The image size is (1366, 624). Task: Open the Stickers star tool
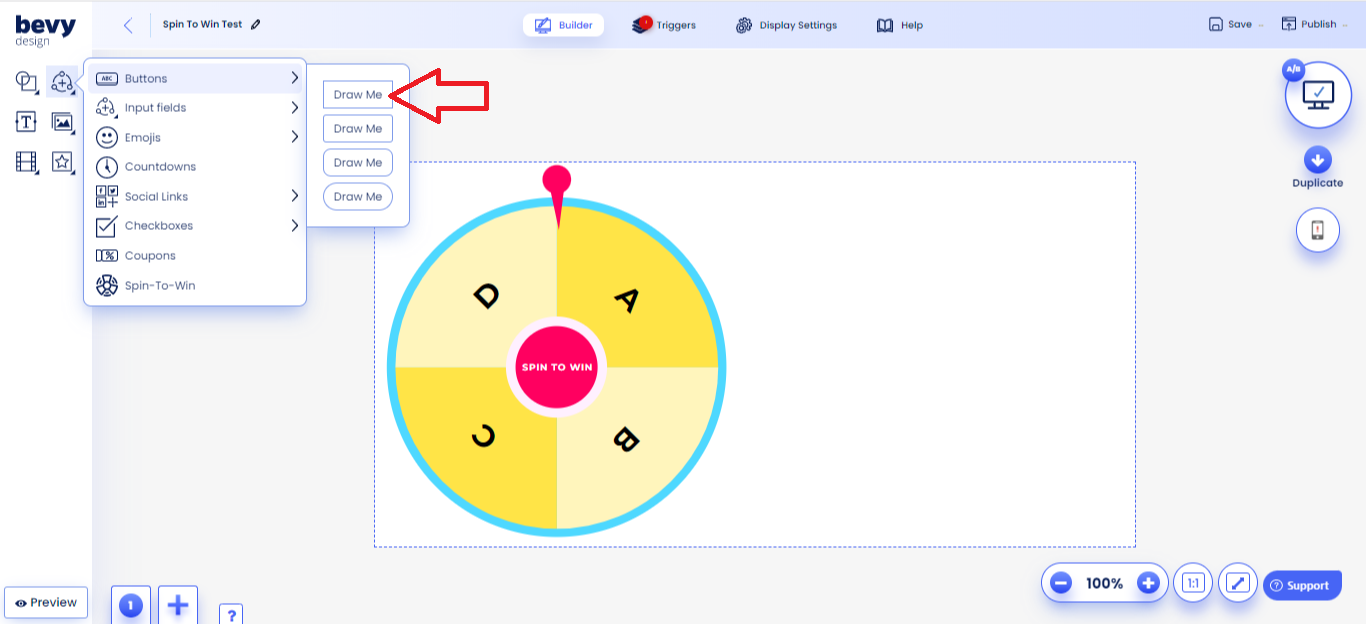click(x=62, y=161)
